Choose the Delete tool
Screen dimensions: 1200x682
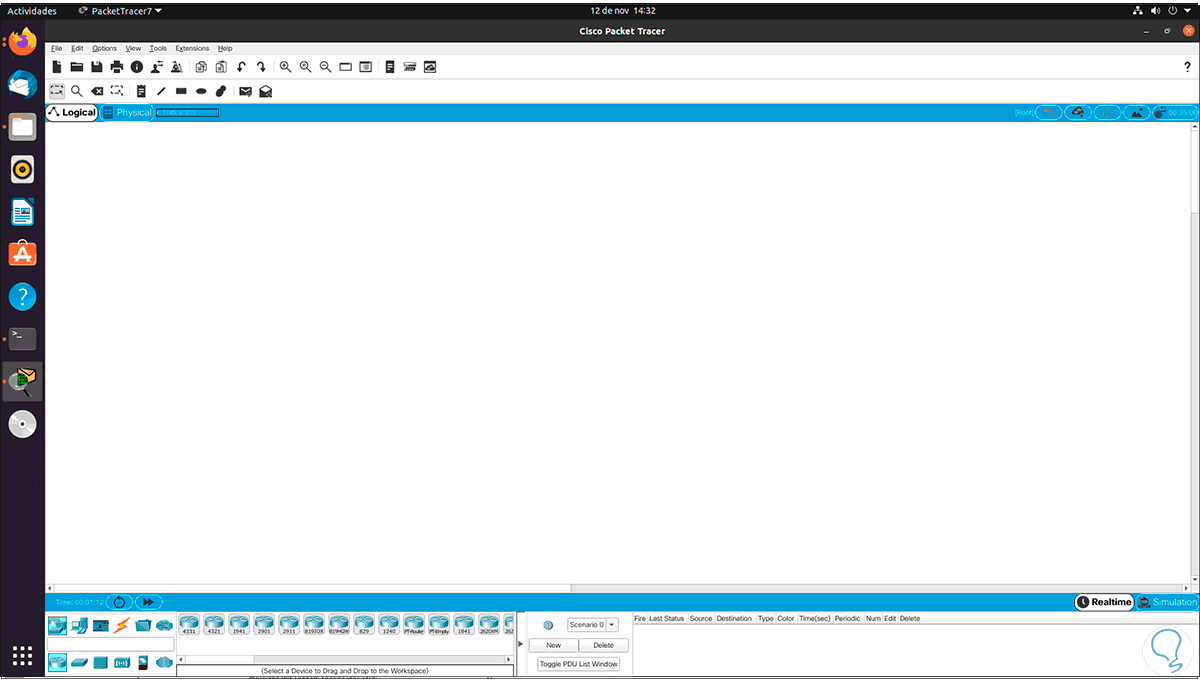point(97,91)
